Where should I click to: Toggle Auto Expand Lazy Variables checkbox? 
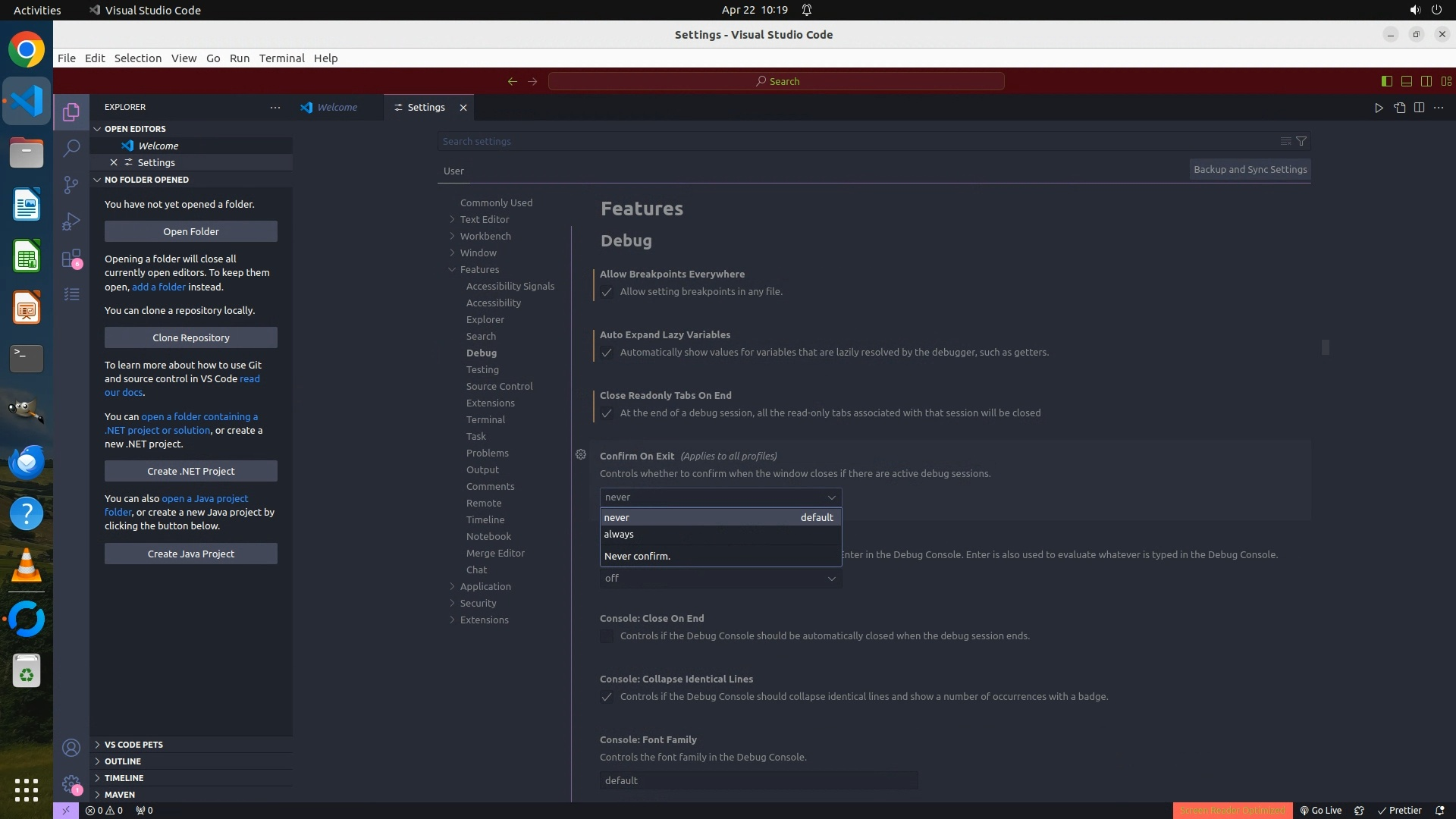607,353
